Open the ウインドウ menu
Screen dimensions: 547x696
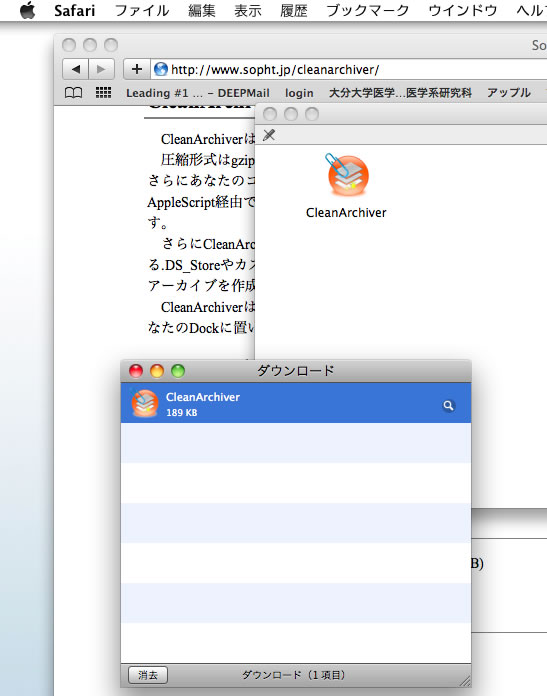click(x=463, y=10)
